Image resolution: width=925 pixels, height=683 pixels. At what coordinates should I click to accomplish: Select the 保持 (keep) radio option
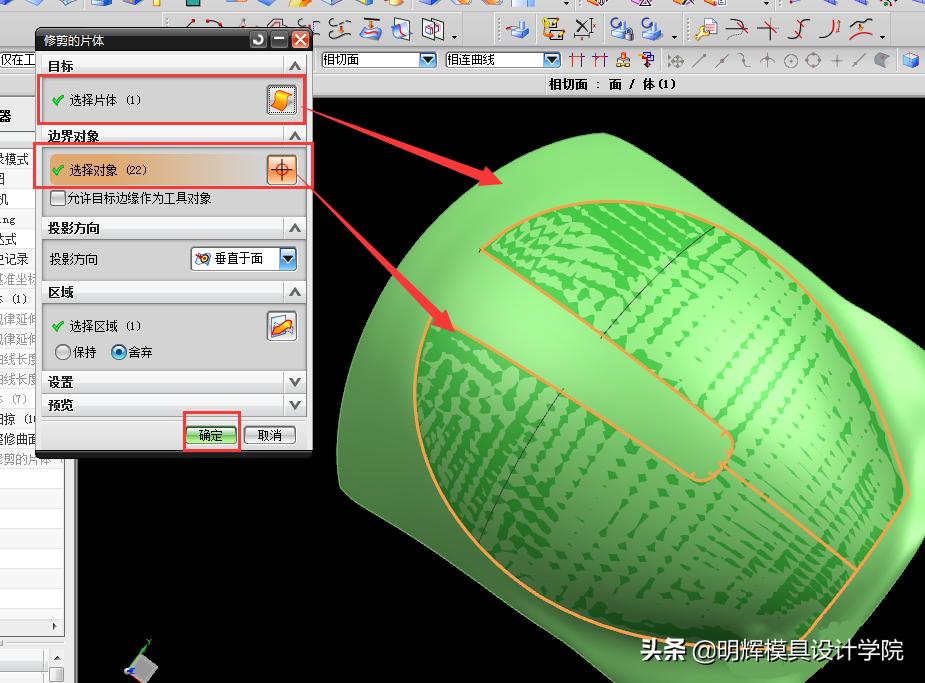tap(63, 352)
